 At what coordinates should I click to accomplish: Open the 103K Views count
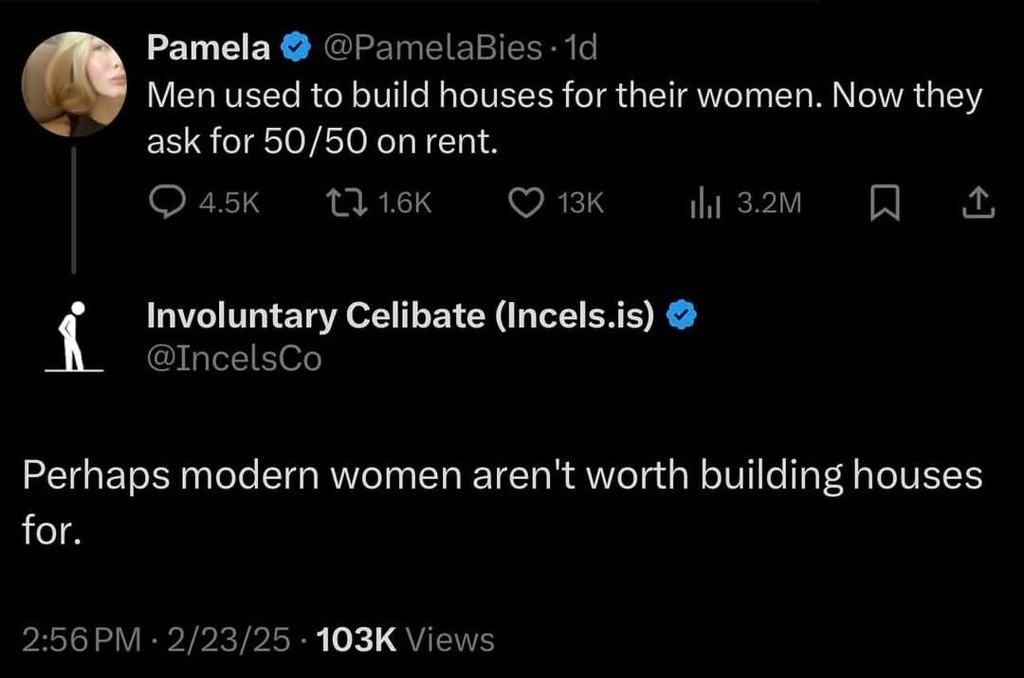(404, 639)
